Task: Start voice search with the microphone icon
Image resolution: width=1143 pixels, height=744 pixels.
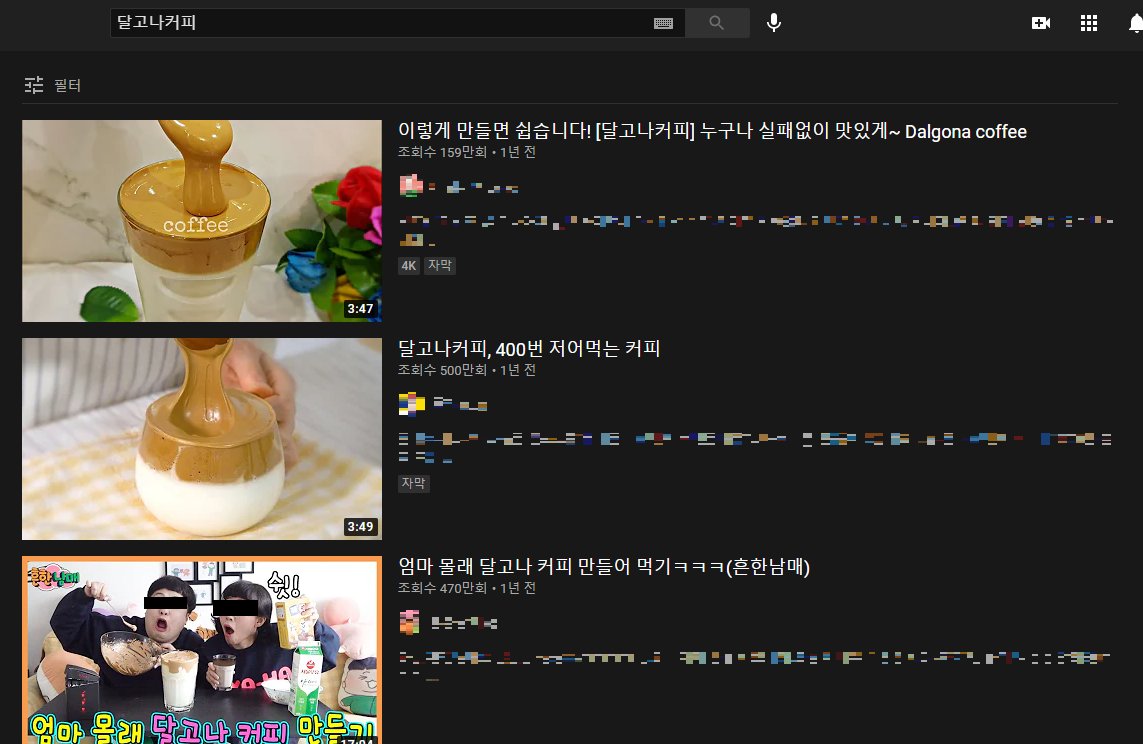Action: pyautogui.click(x=774, y=23)
